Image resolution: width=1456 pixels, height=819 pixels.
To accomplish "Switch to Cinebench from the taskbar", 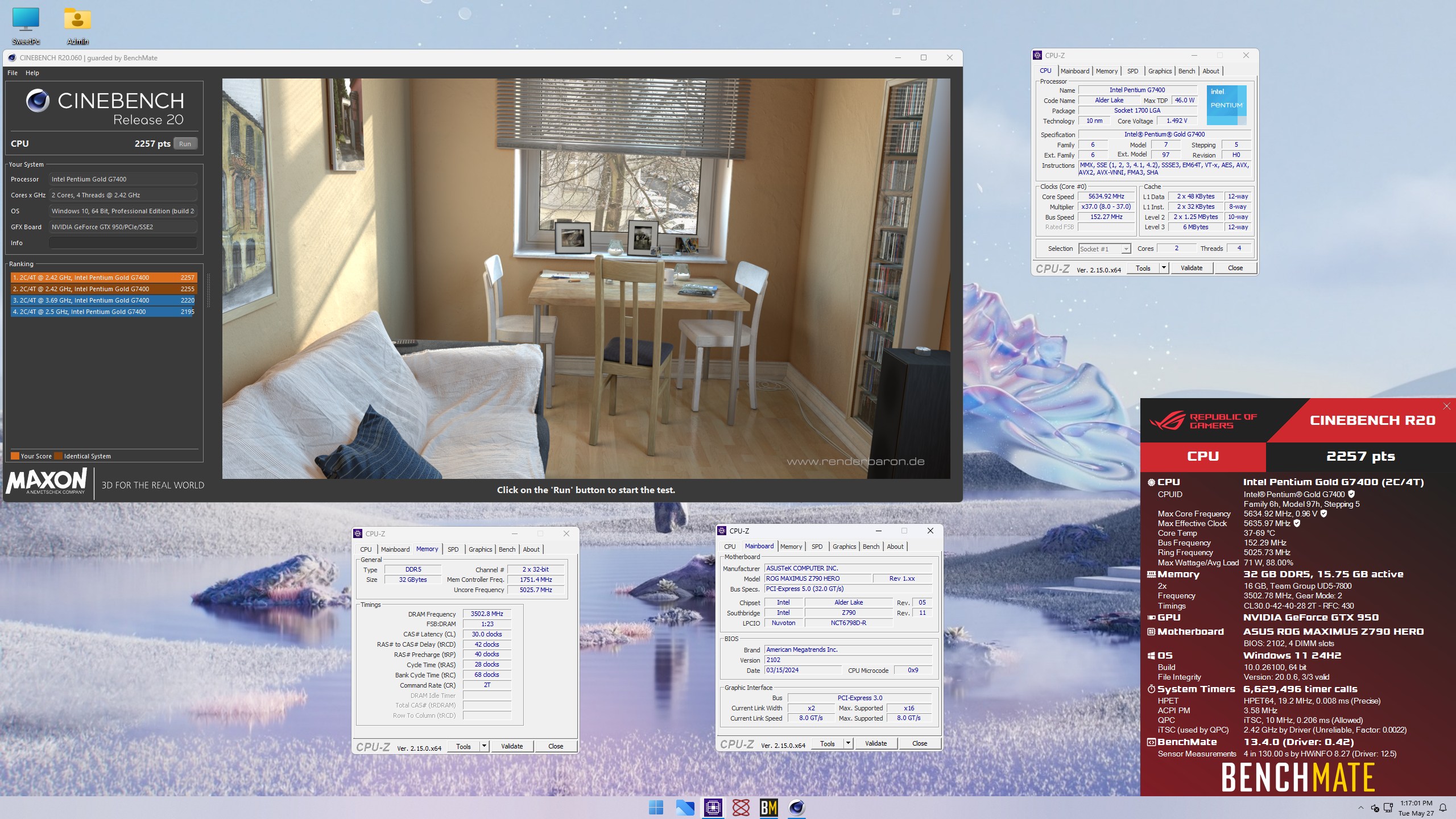I will (x=797, y=807).
